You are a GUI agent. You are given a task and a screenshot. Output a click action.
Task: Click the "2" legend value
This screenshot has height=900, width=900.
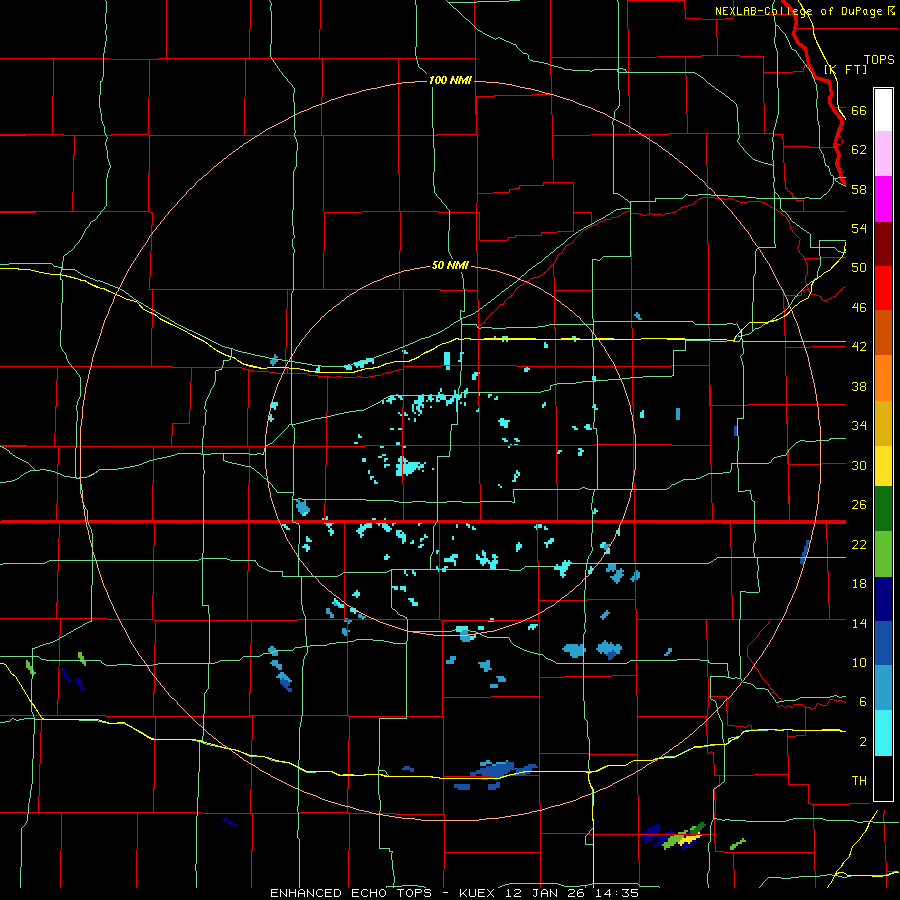click(x=863, y=741)
